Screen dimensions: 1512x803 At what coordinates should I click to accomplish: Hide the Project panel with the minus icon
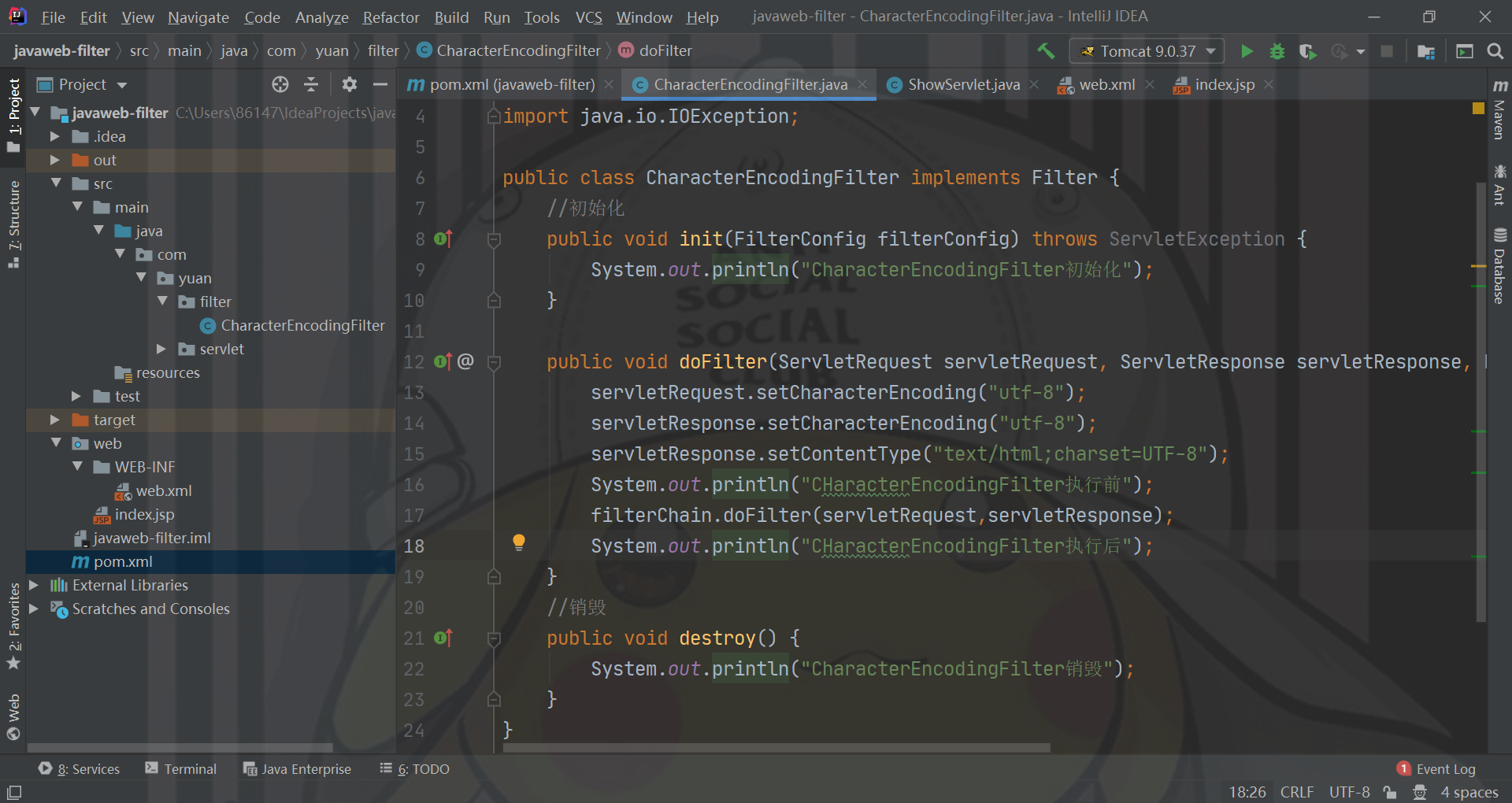coord(380,84)
